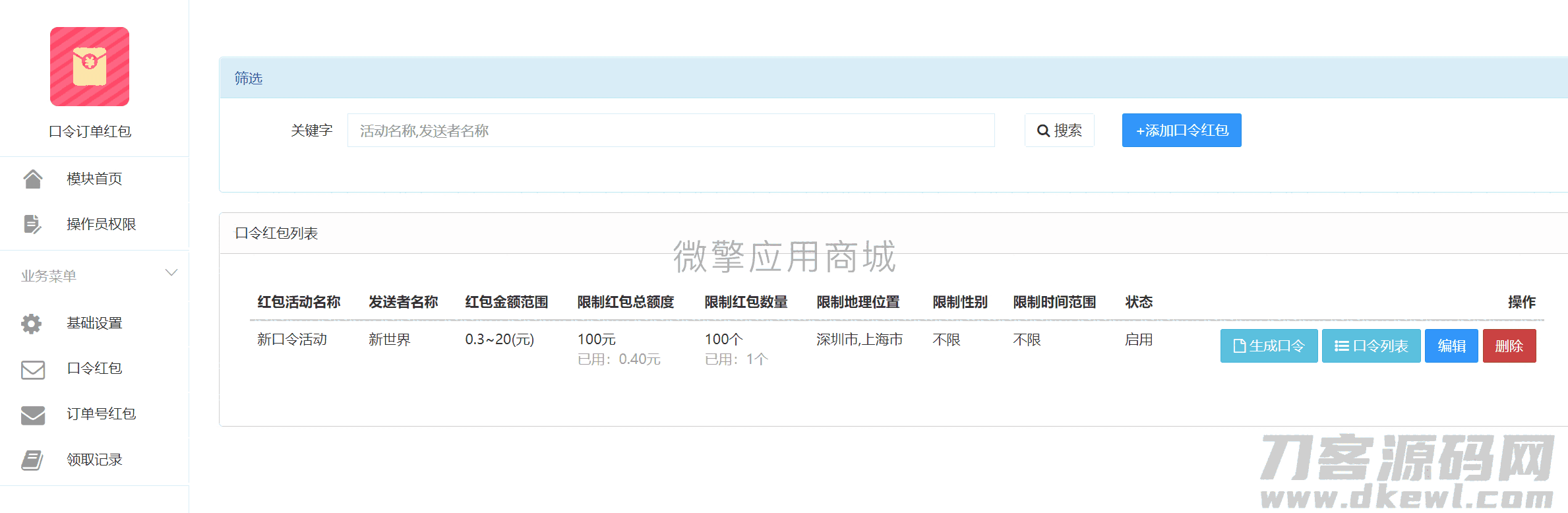Click the red envelope app logo
This screenshot has width=1568, height=513.
tap(90, 67)
